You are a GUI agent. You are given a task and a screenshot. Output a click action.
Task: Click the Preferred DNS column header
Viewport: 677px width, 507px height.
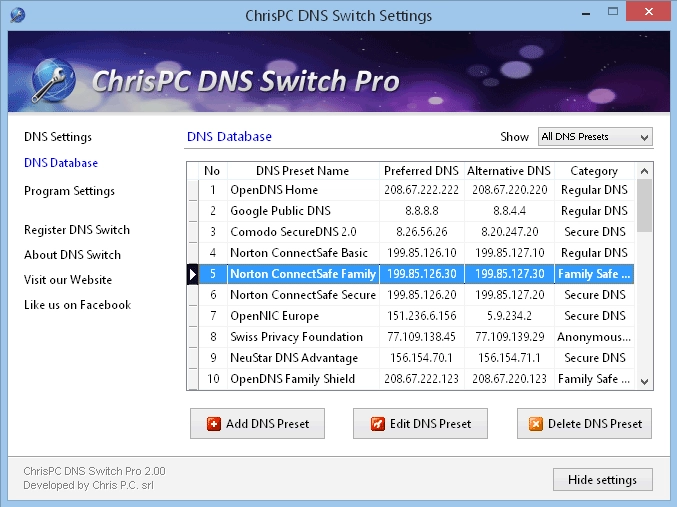[x=421, y=171]
